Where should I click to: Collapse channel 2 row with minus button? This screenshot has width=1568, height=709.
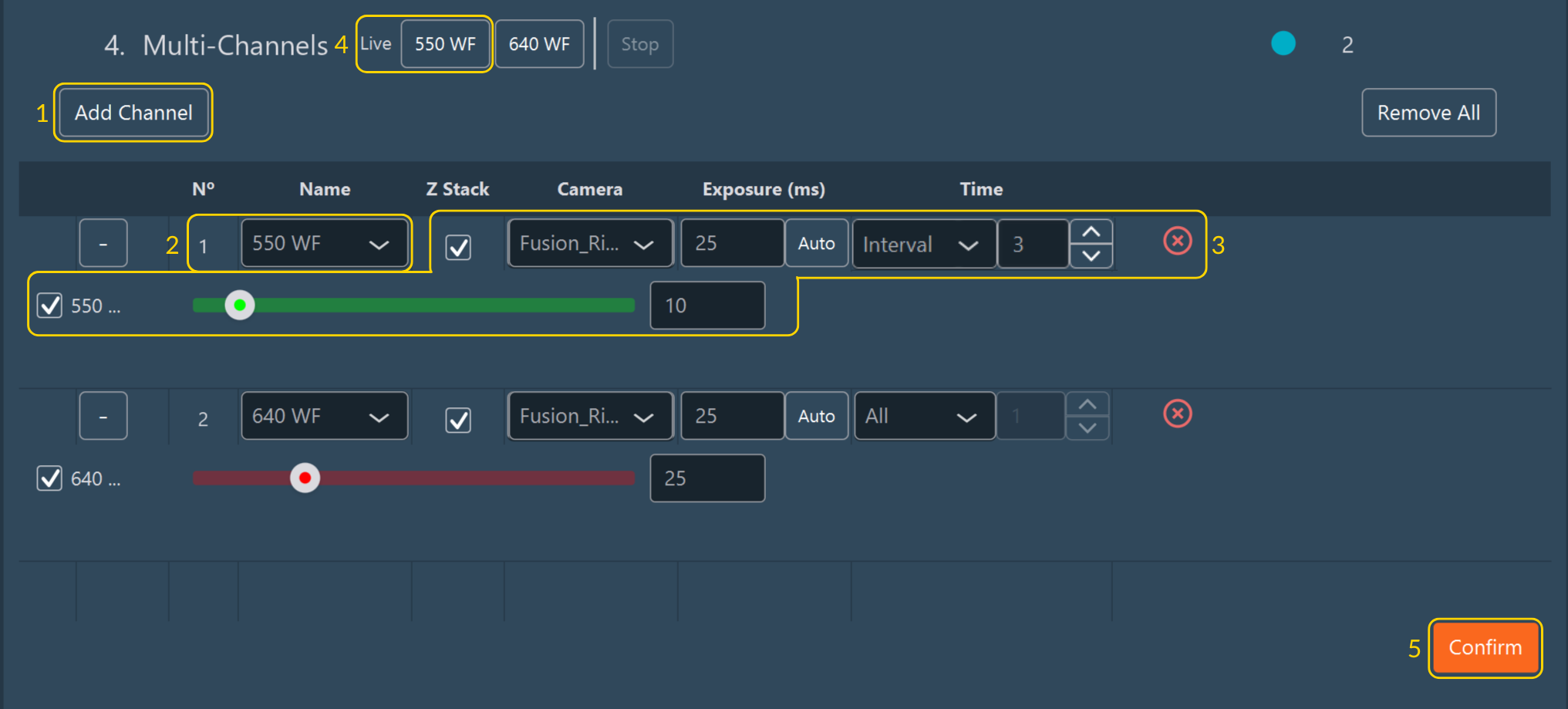103,417
